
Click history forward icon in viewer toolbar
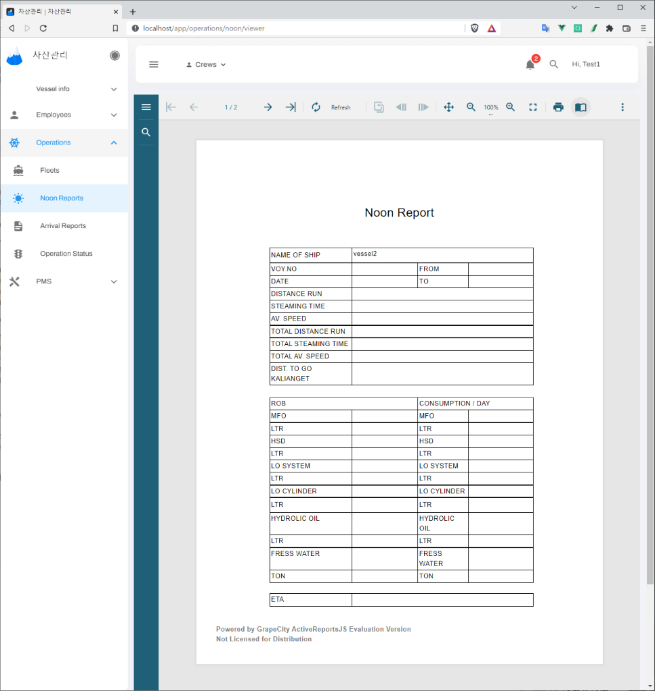[423, 107]
